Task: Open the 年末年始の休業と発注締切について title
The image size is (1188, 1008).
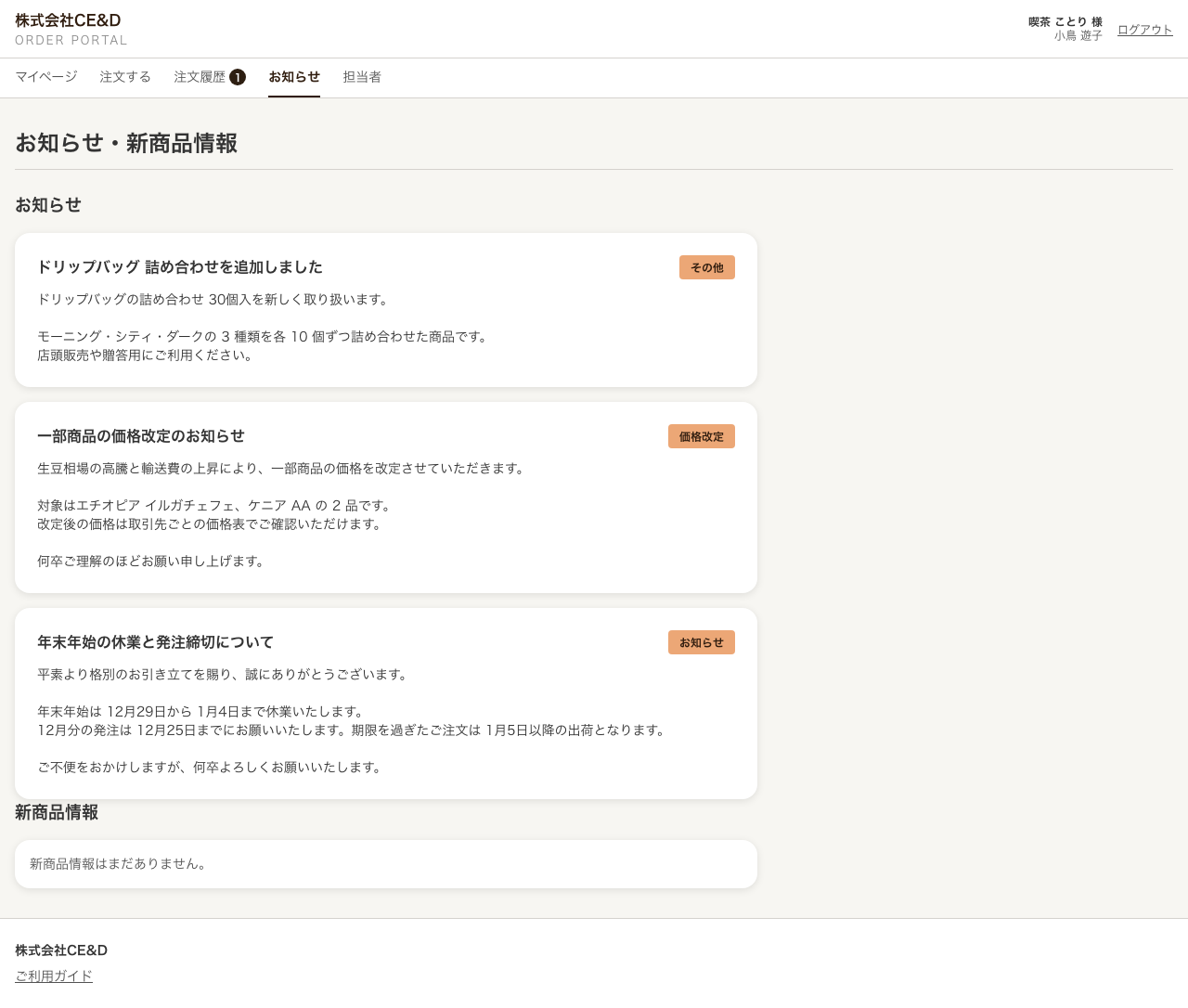Action: coord(155,642)
